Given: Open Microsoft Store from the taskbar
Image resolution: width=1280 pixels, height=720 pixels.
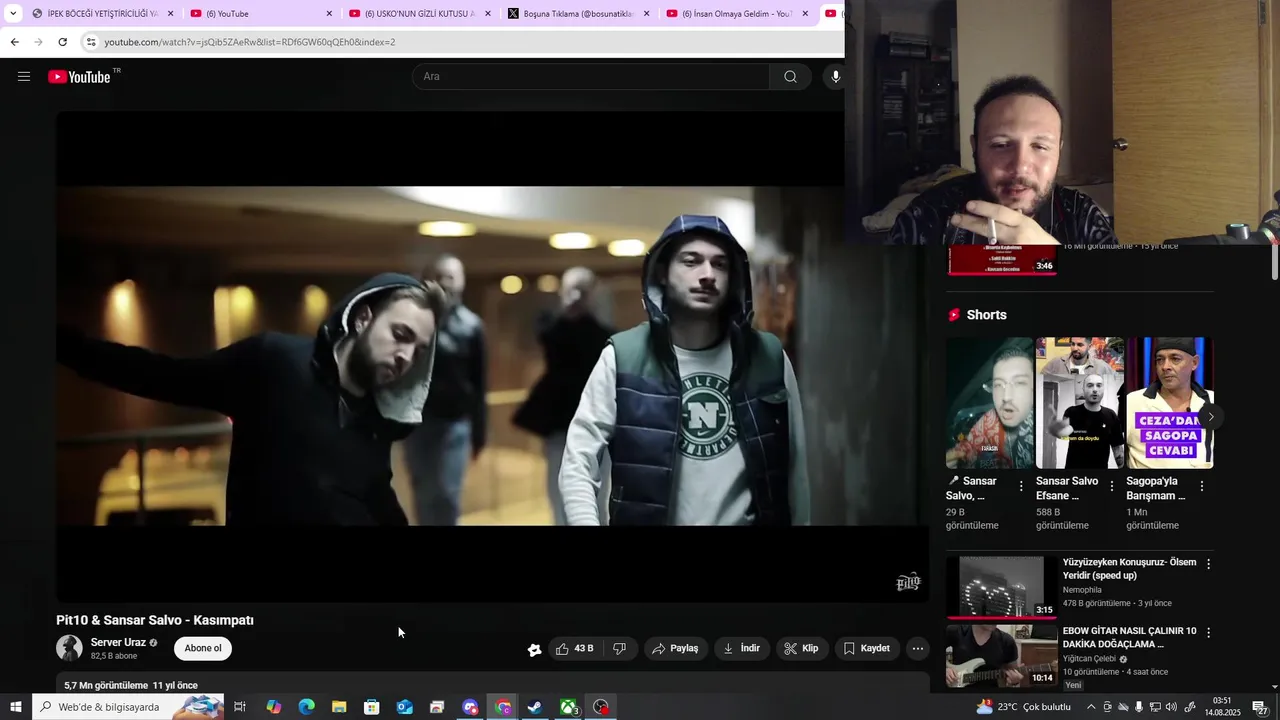Looking at the screenshot, I should point(371,707).
